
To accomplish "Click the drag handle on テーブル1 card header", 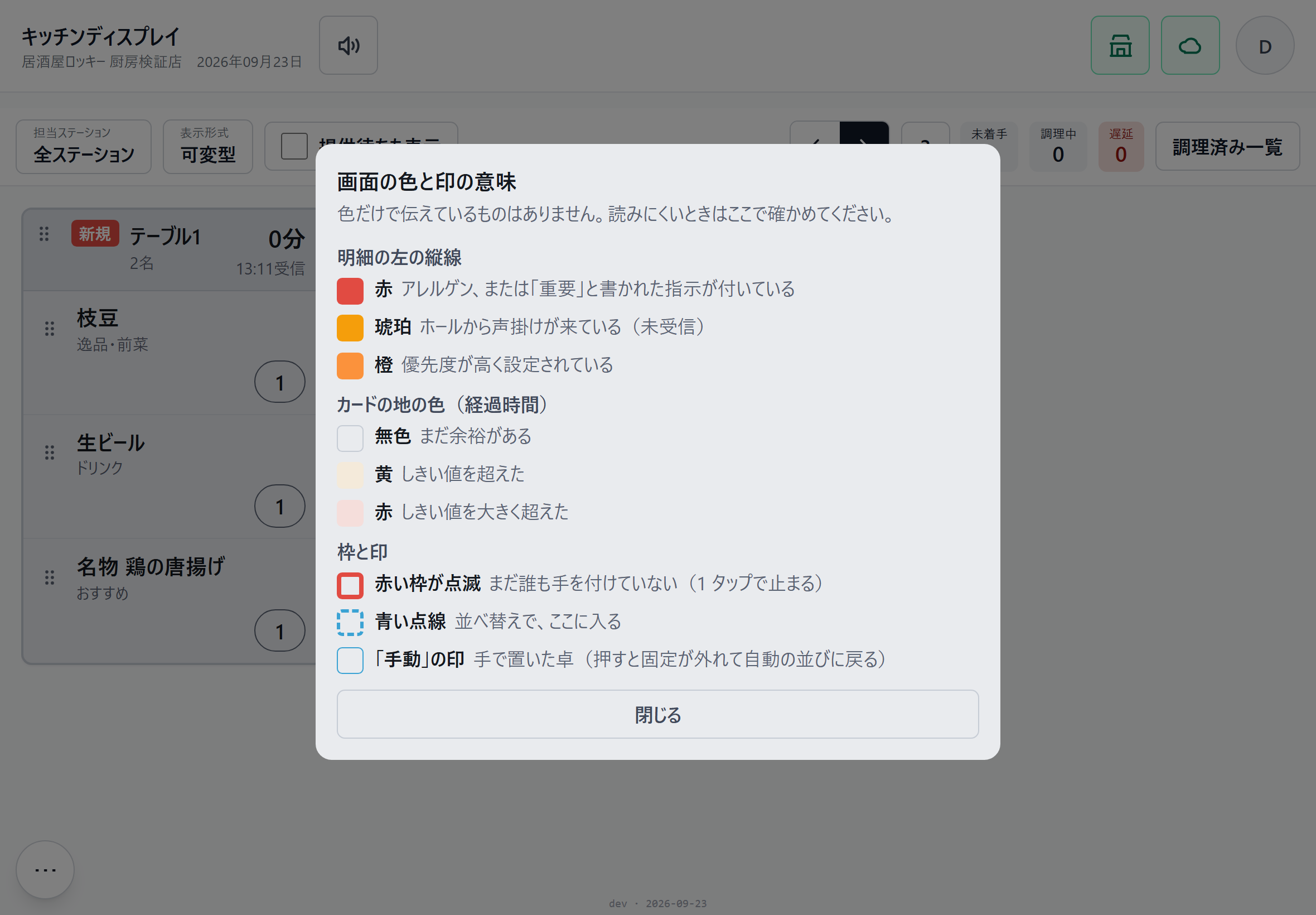I will pyautogui.click(x=44, y=233).
